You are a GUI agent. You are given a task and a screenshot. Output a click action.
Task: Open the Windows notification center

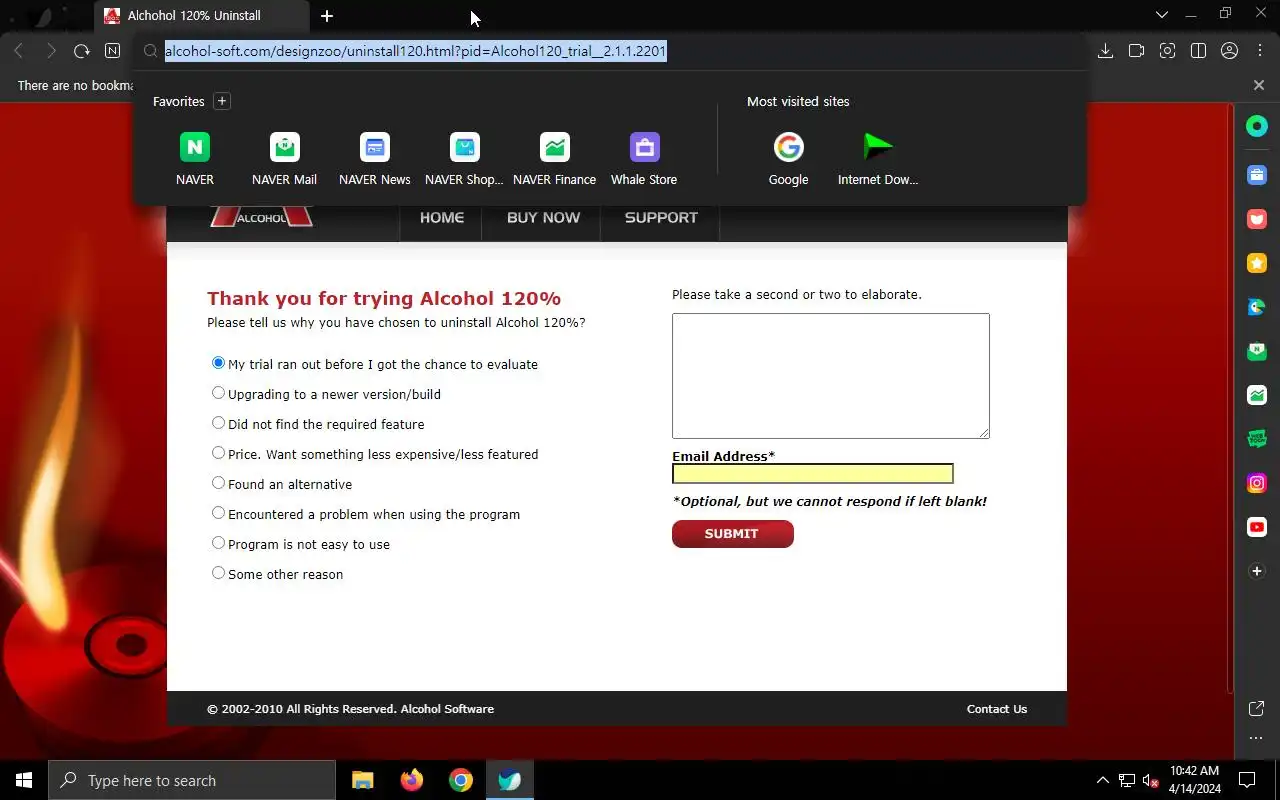coord(1247,780)
